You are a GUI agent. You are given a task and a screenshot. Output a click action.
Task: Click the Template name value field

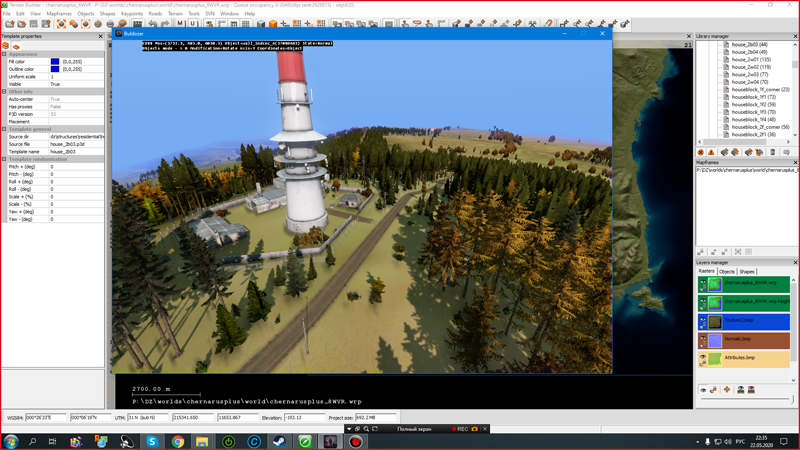pos(77,152)
